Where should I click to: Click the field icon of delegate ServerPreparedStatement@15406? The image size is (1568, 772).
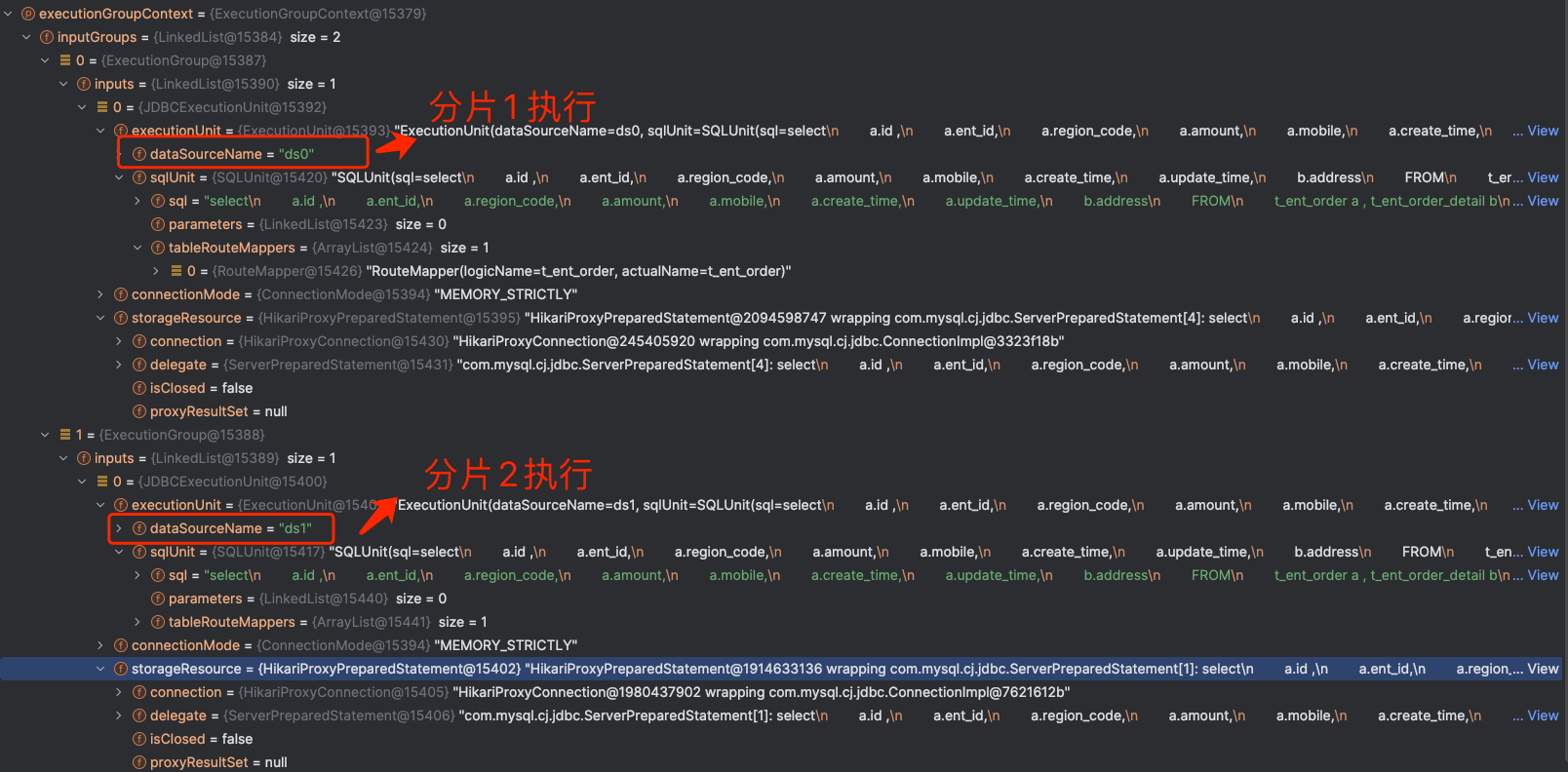[x=139, y=715]
